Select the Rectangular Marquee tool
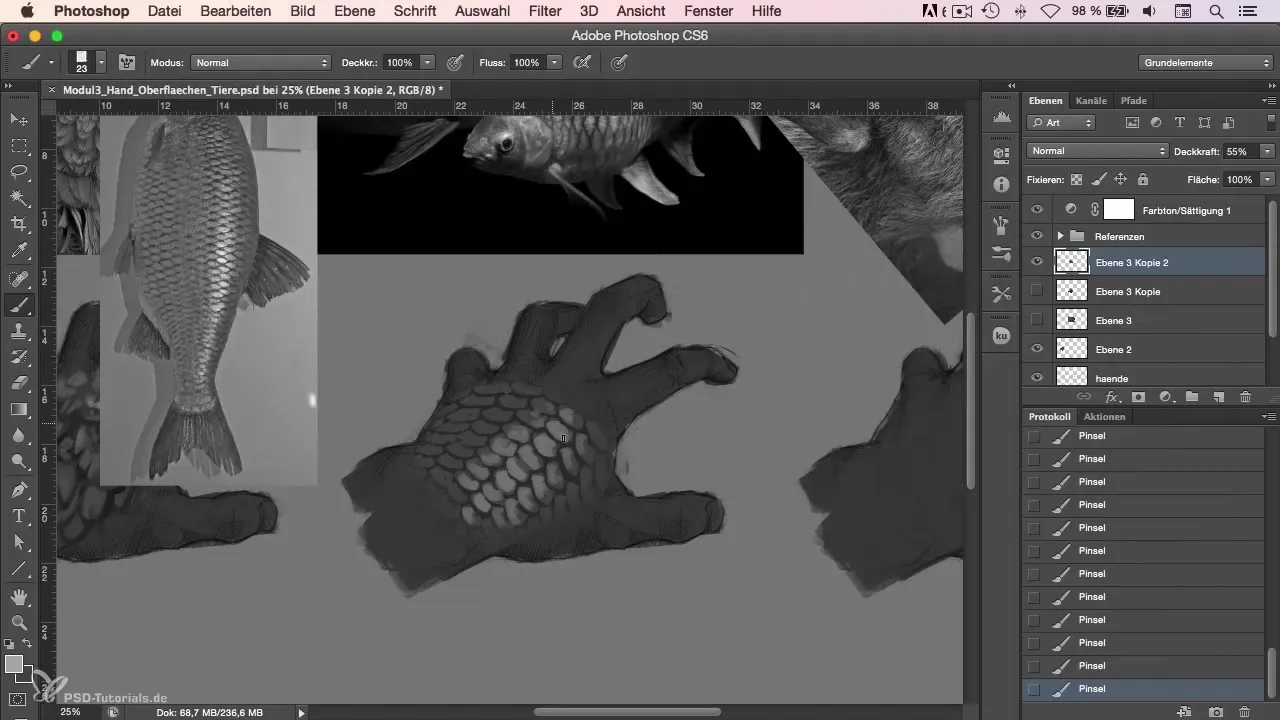This screenshot has width=1280, height=720. 19,145
